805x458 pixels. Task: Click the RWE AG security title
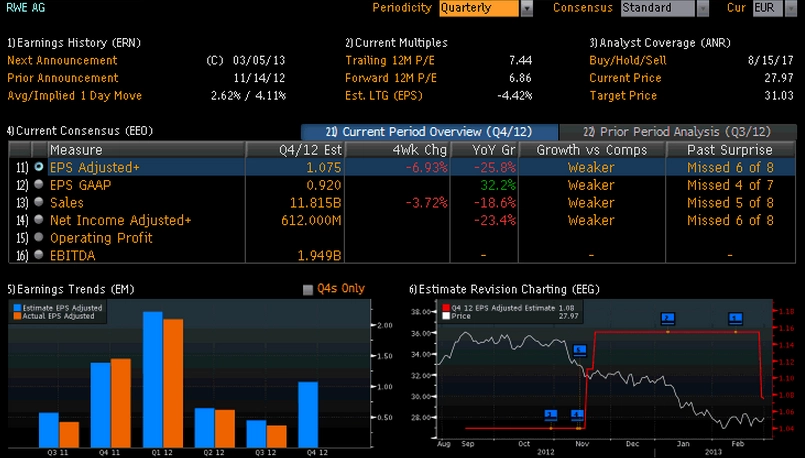25,8
